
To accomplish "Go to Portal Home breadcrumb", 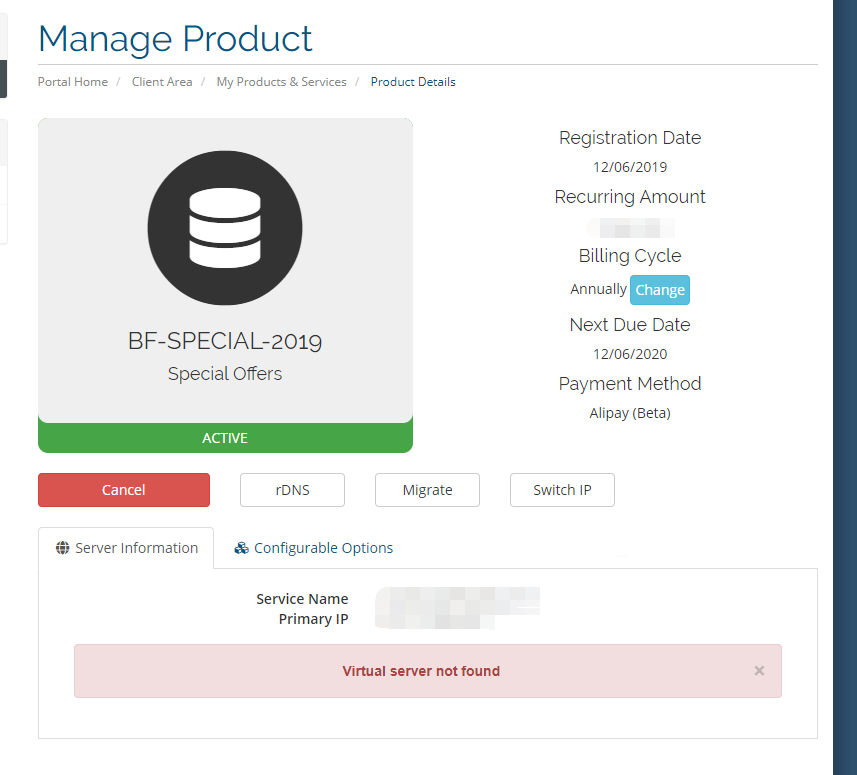I will click(73, 82).
